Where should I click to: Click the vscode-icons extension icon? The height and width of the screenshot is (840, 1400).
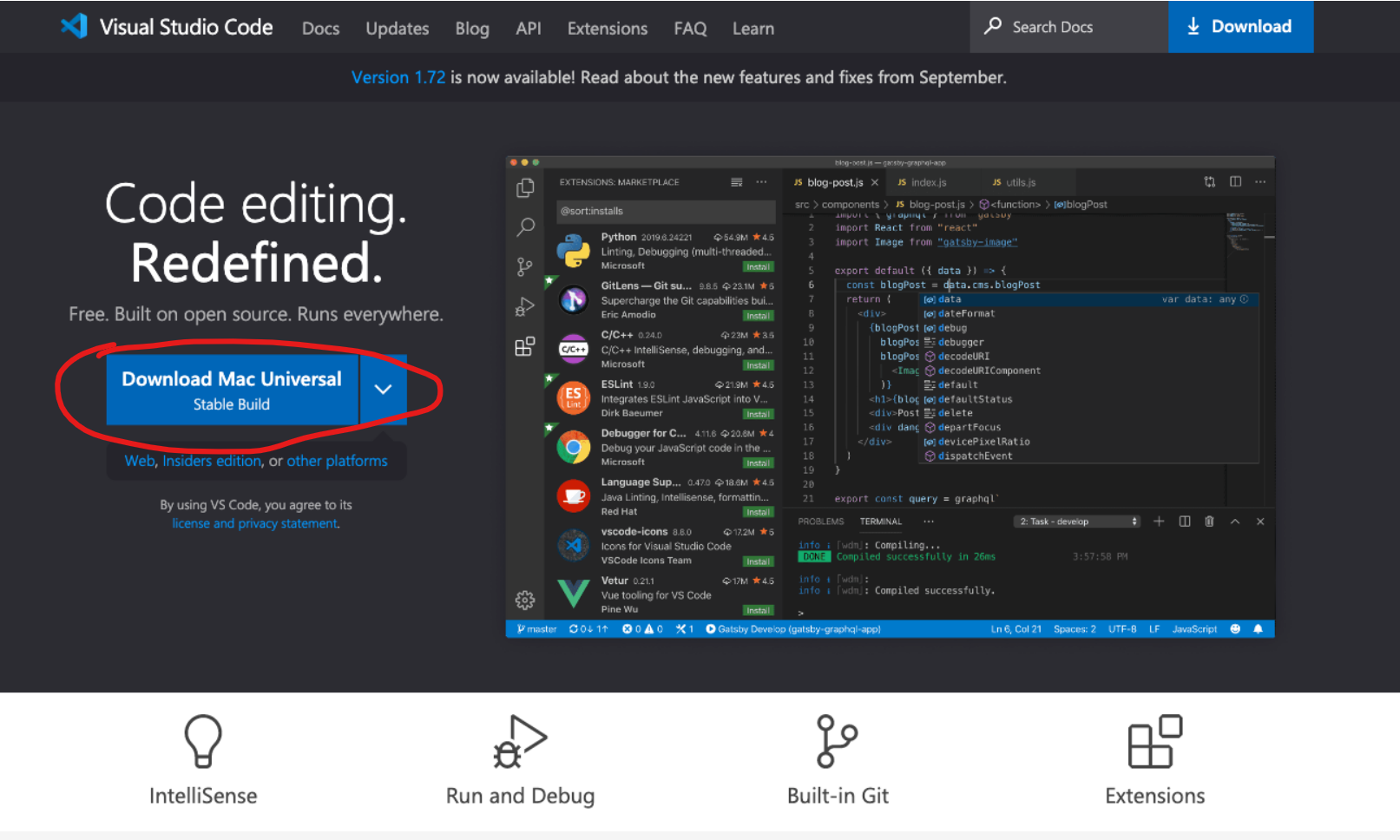point(573,546)
